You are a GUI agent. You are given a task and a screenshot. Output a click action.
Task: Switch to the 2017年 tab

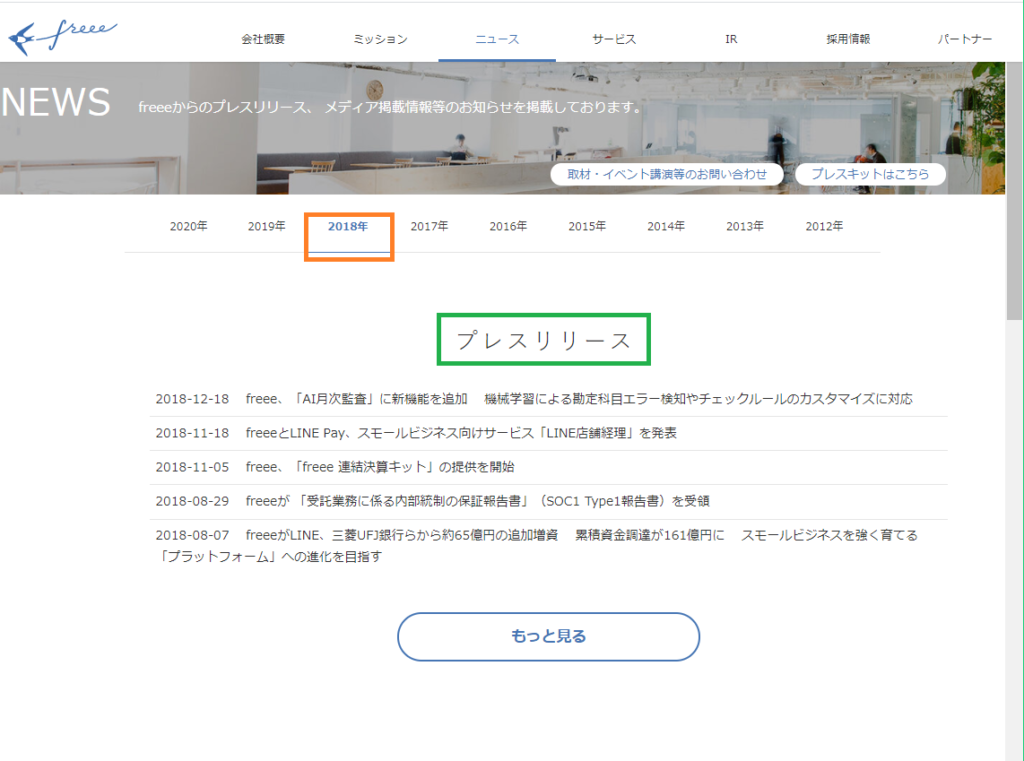click(429, 226)
